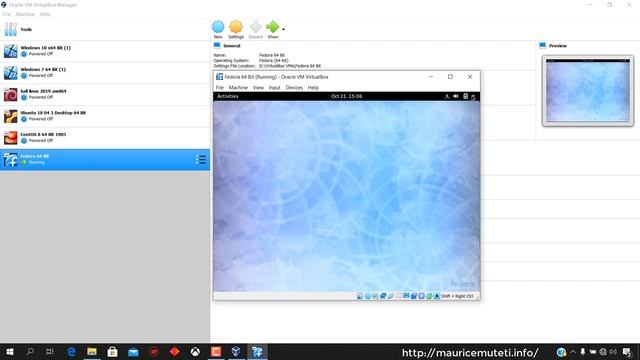
Task: Open the Windows Start menu
Action: [10, 352]
